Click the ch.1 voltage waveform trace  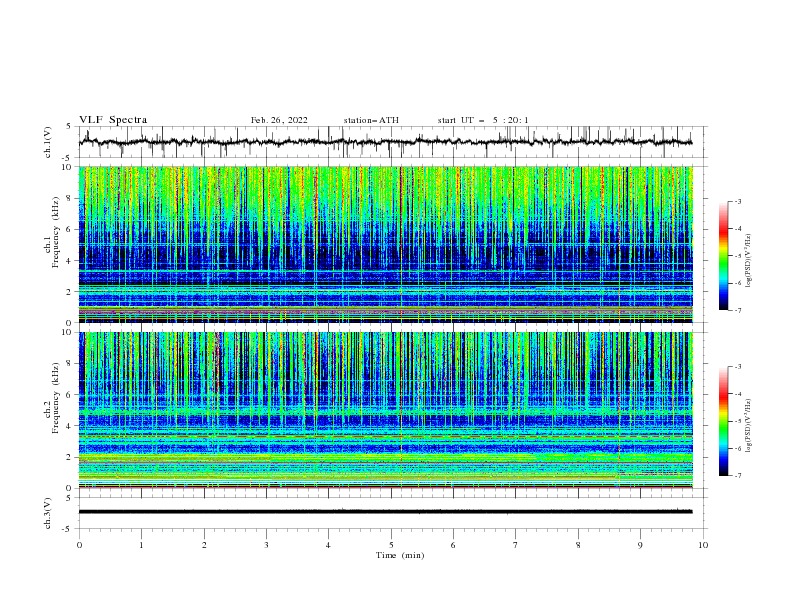(386, 142)
